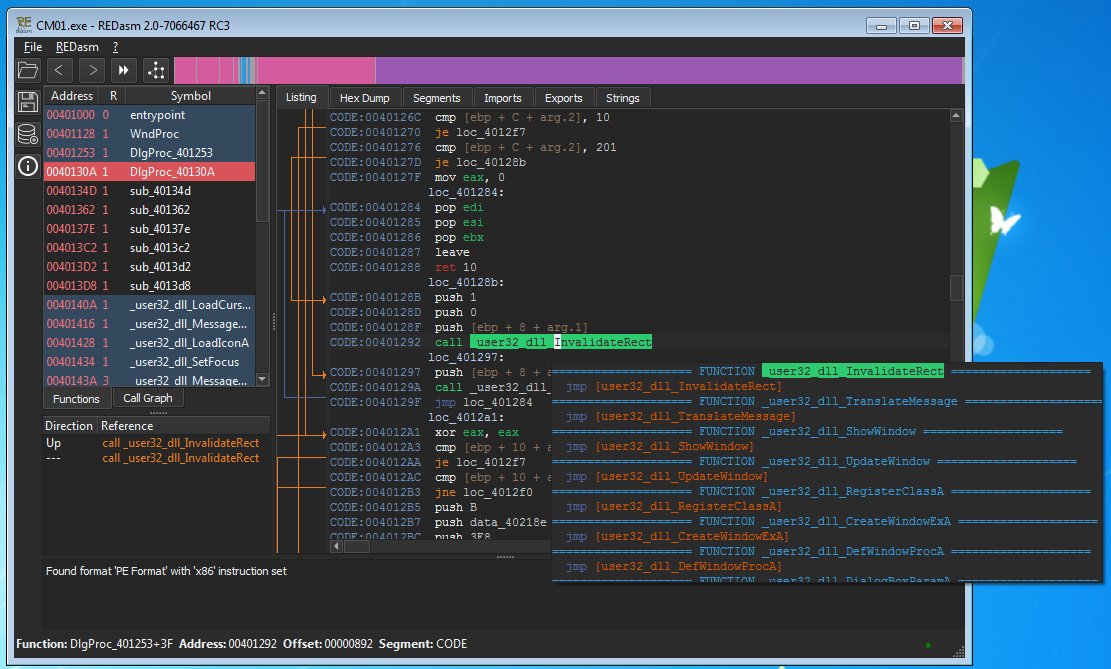The image size is (1111, 669).
Task: Sort by the Address column header
Action: [72, 96]
